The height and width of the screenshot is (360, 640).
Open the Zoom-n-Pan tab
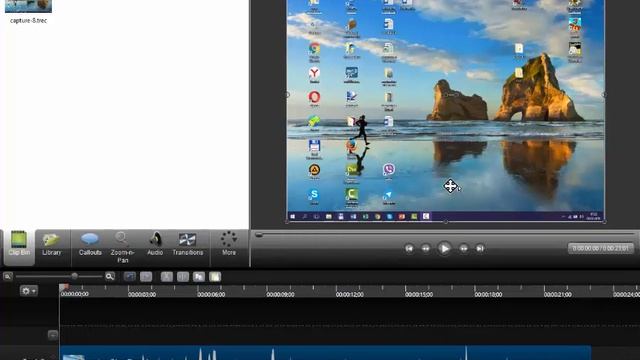pos(122,247)
